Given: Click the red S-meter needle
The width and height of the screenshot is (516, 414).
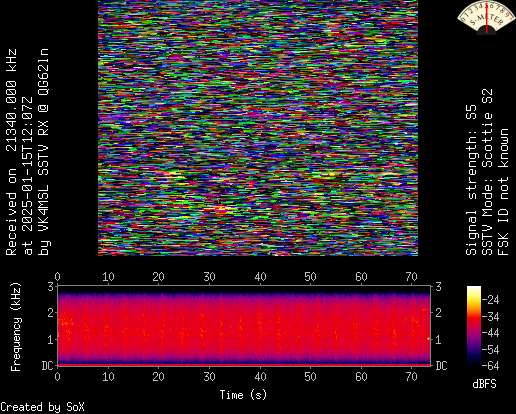Looking at the screenshot, I should (487, 17).
